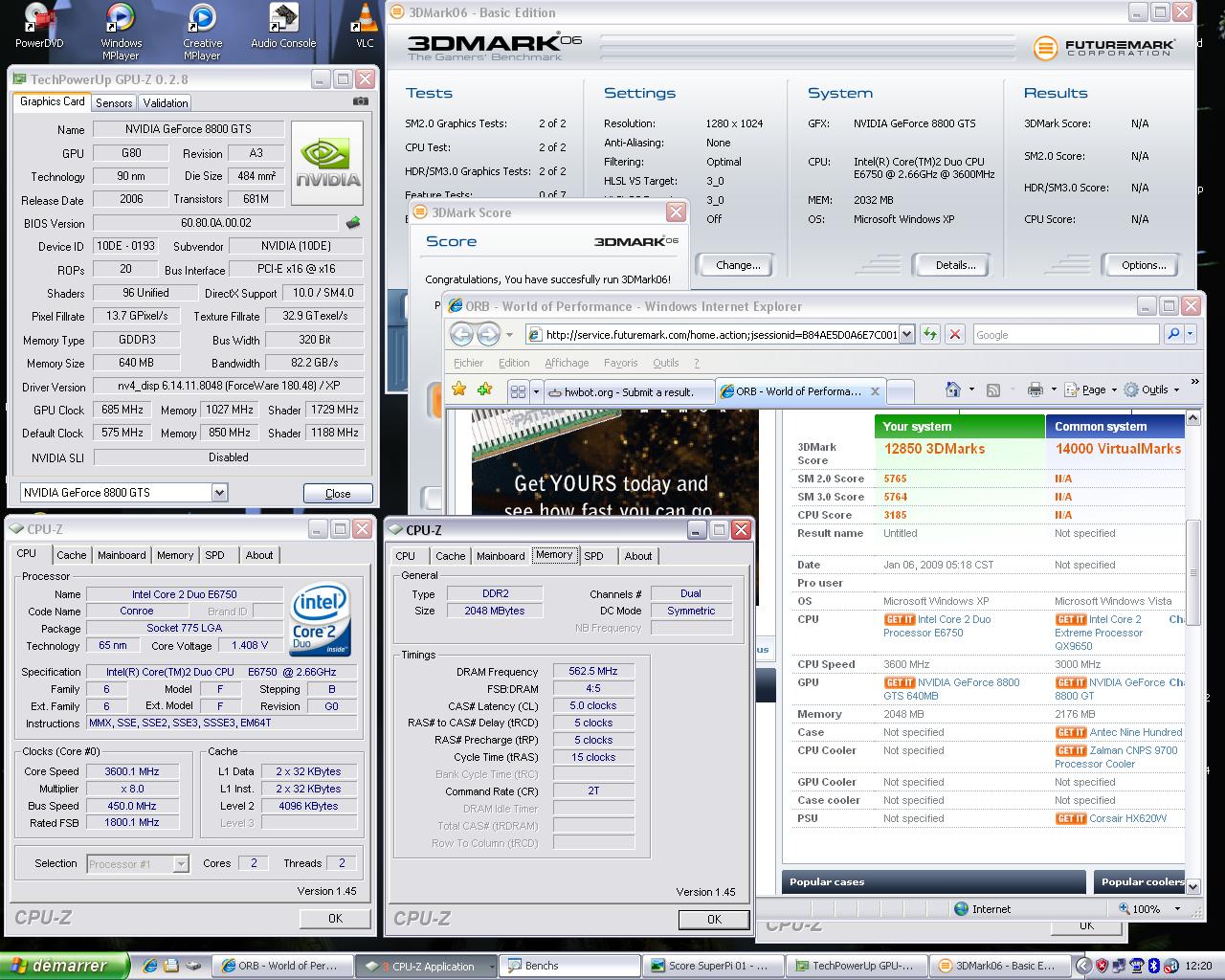Image resolution: width=1225 pixels, height=980 pixels.
Task: Switch to hwbot.org Submit a result tab
Action: click(629, 391)
